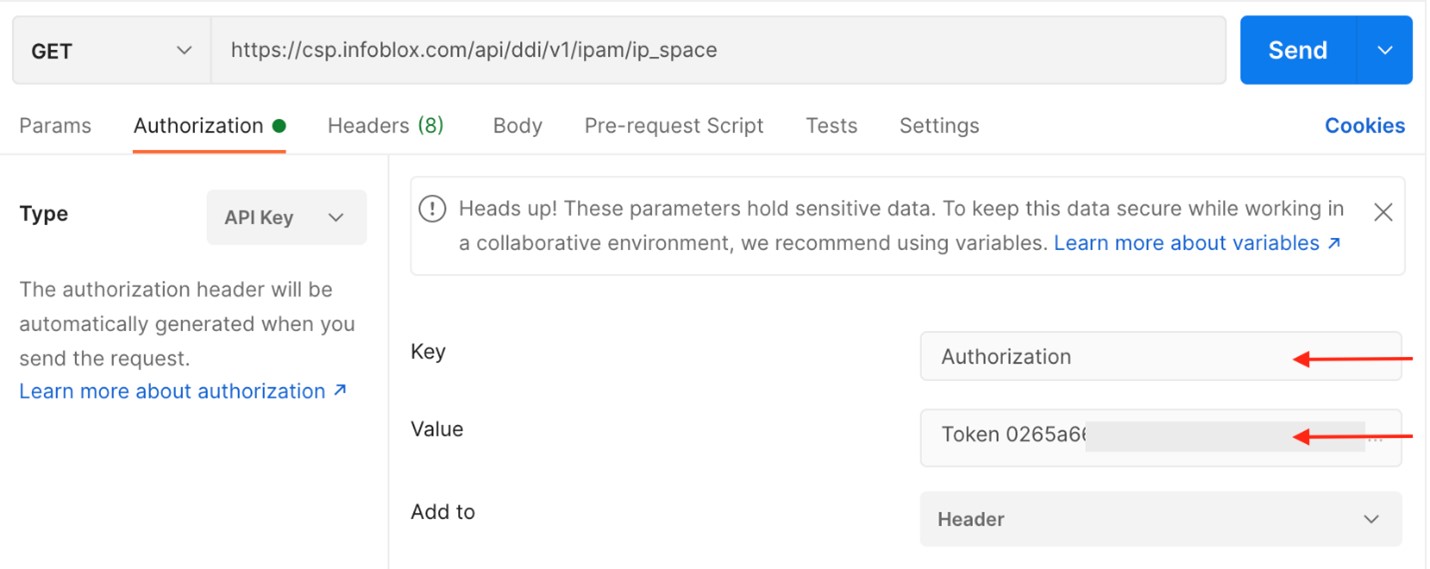Open the Send button dropdown arrow
This screenshot has width=1430, height=569.
coord(1384,51)
